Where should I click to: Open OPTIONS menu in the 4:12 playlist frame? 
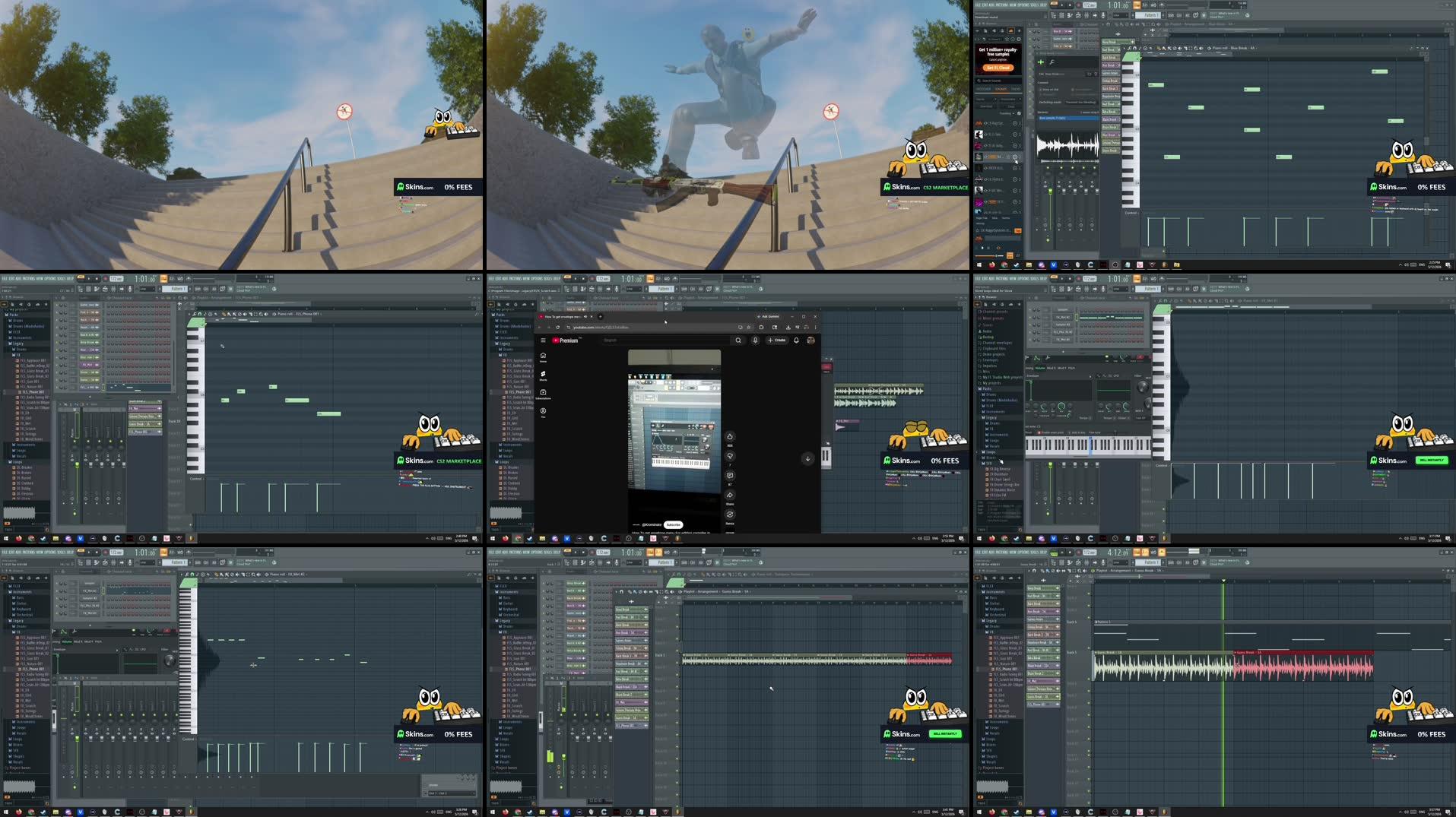[1023, 553]
